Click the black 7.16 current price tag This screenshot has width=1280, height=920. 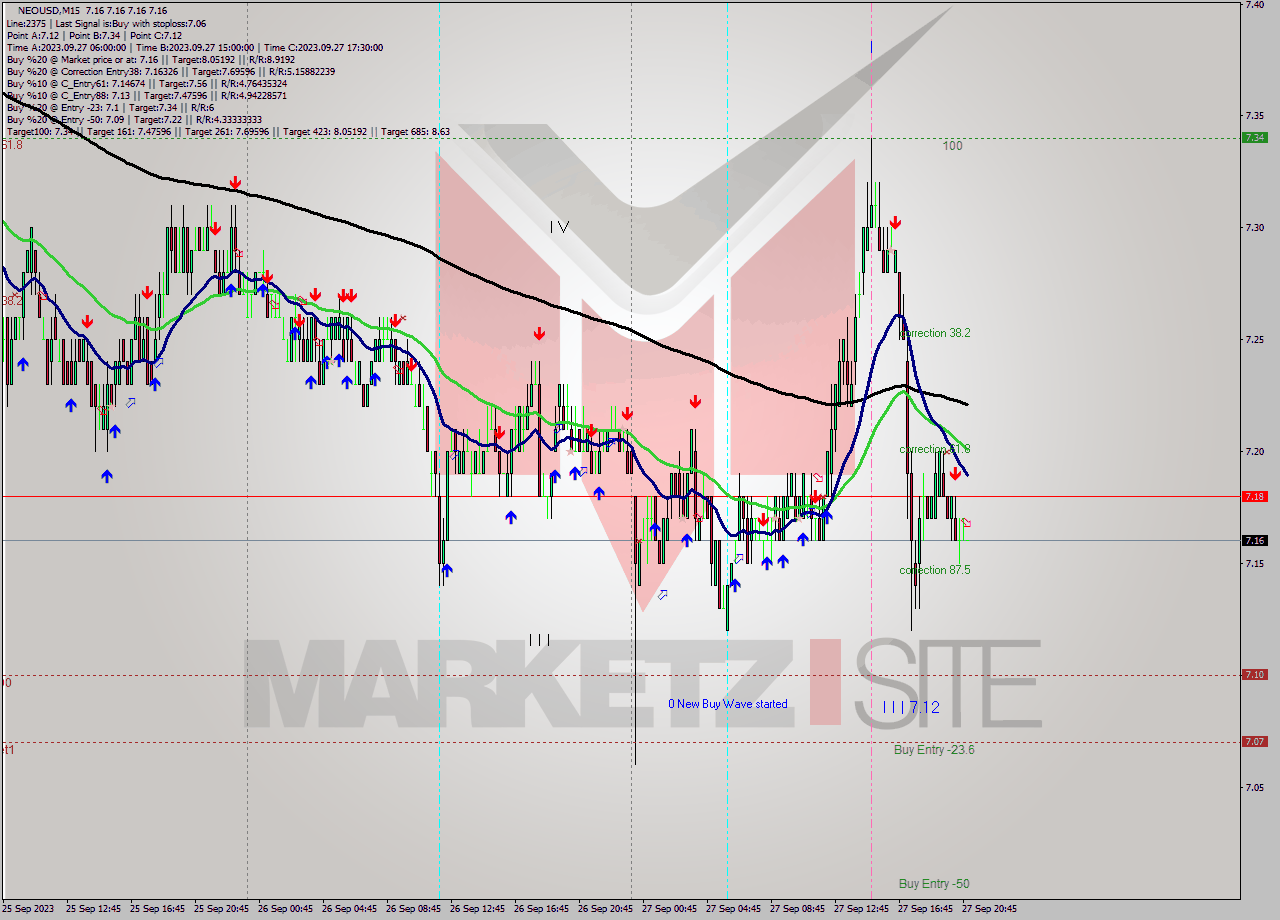(1255, 540)
